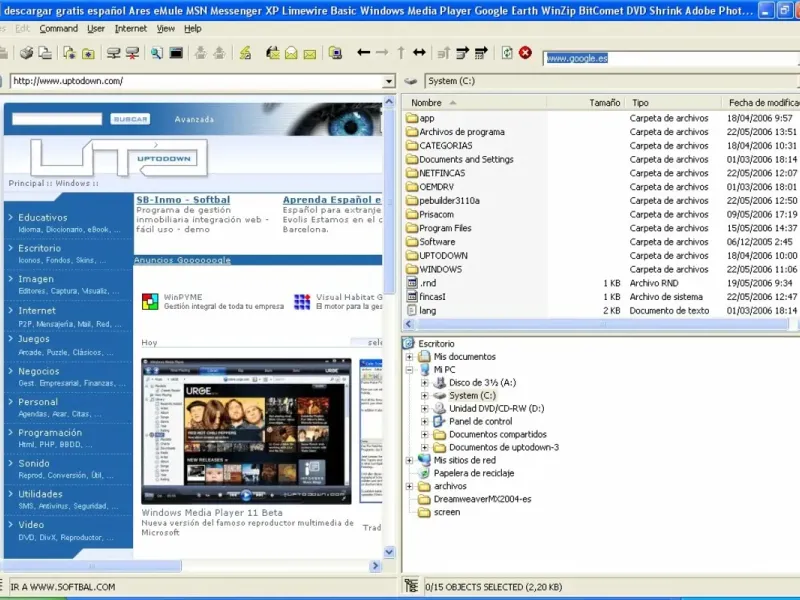This screenshot has height=600, width=800.
Task: Open the View menu
Action: point(165,29)
